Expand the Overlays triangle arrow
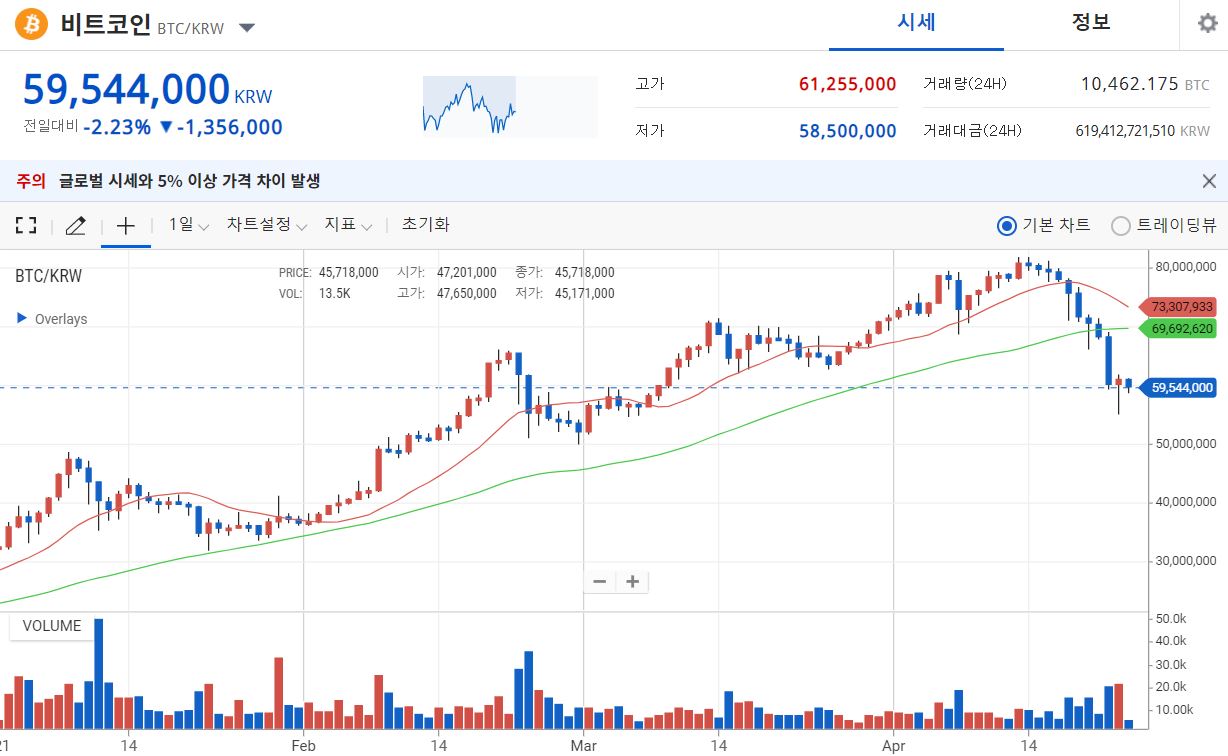1228x756 pixels. point(22,318)
